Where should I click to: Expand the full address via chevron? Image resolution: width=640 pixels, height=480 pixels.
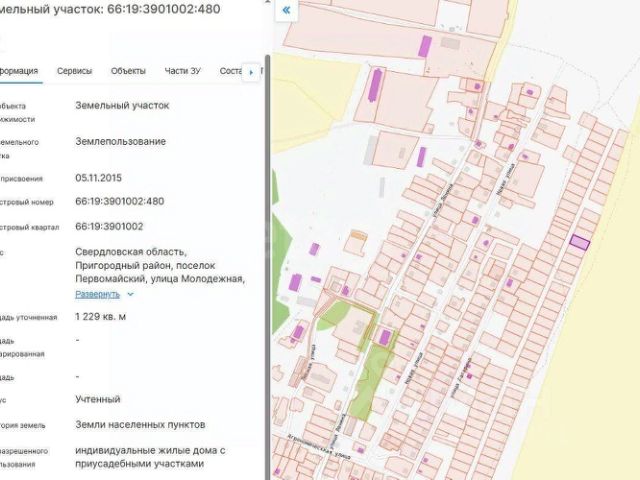click(130, 294)
